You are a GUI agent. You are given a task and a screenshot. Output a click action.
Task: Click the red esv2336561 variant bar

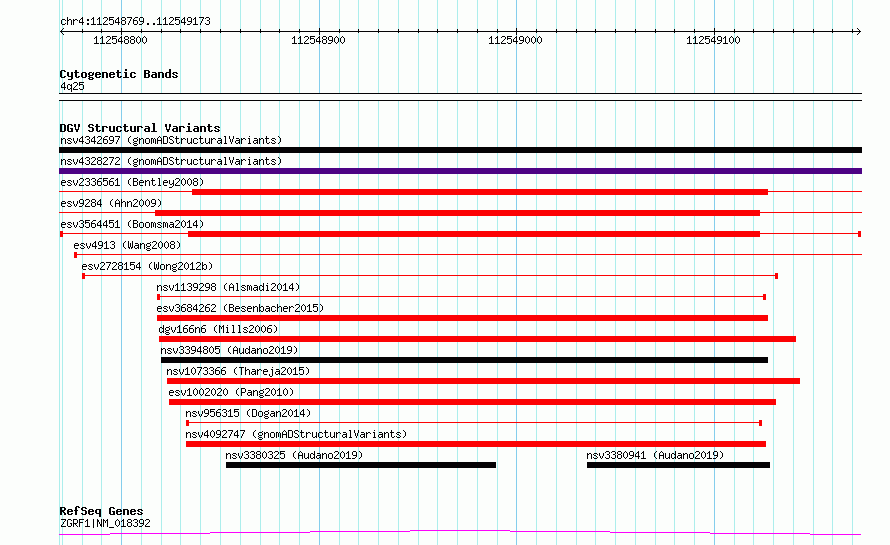click(x=480, y=192)
